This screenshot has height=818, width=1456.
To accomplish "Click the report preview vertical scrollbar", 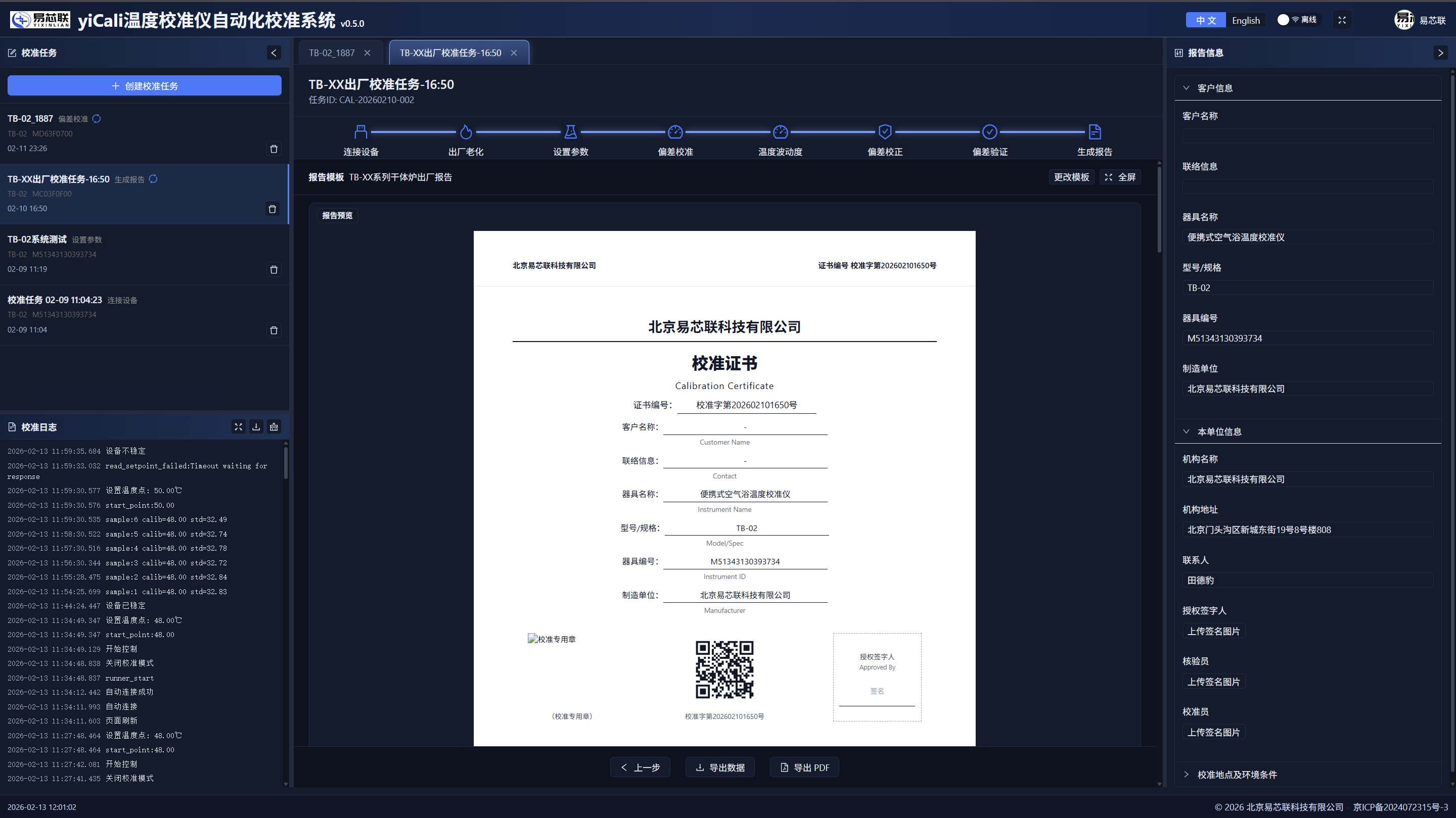I will pyautogui.click(x=1159, y=209).
